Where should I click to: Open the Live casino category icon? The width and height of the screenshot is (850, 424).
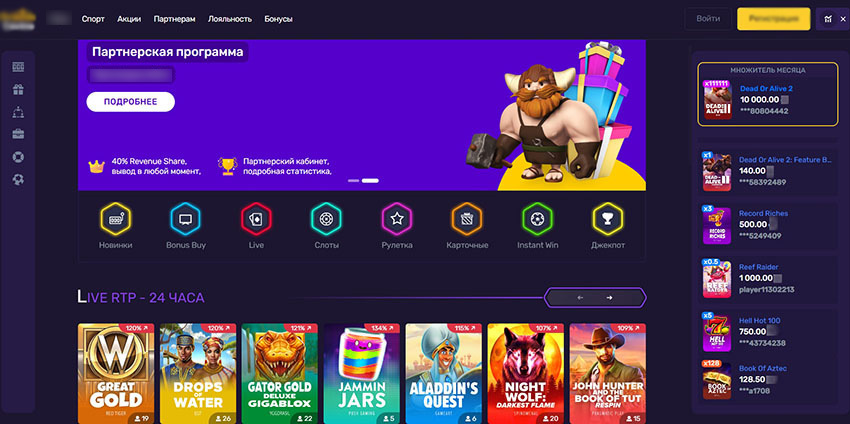256,218
